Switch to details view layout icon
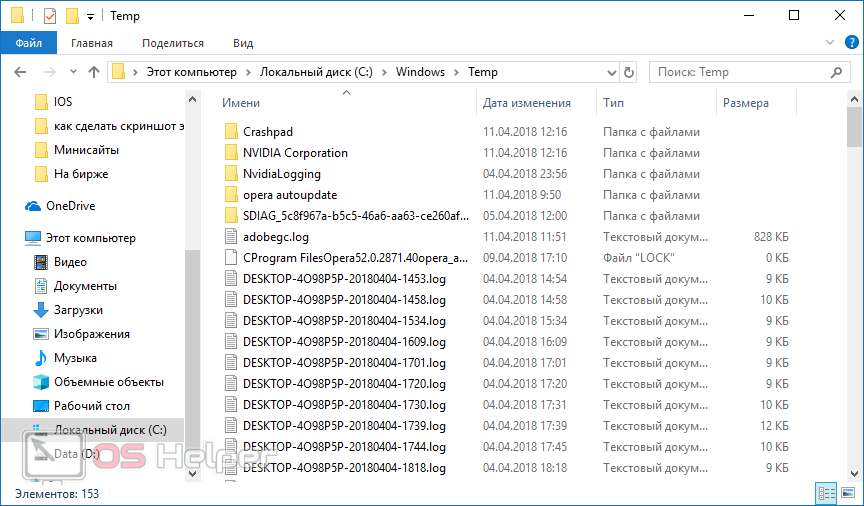This screenshot has width=864, height=506. pos(826,493)
